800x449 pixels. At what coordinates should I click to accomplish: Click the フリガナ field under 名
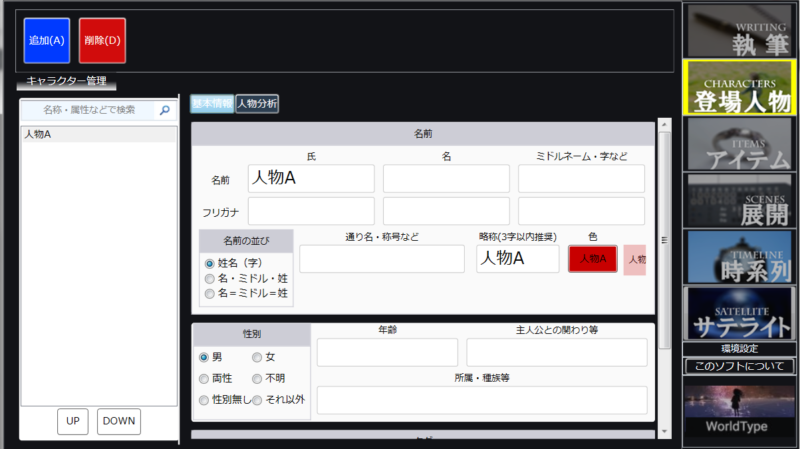pyautogui.click(x=446, y=211)
